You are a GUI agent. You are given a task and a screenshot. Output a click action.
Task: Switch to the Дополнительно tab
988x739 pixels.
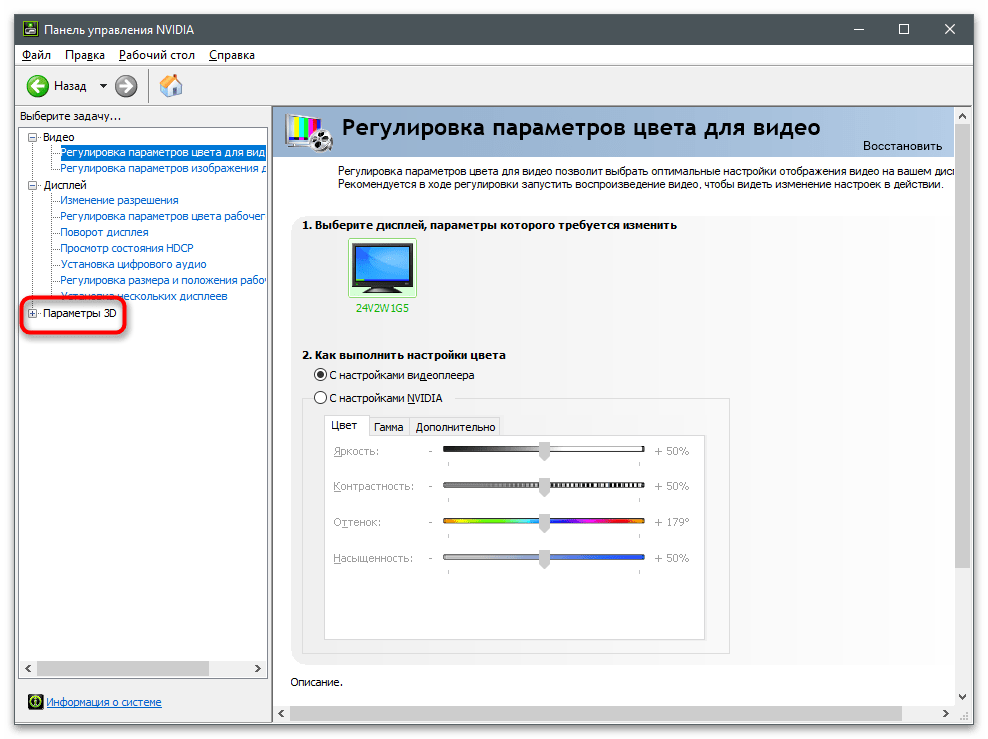455,427
